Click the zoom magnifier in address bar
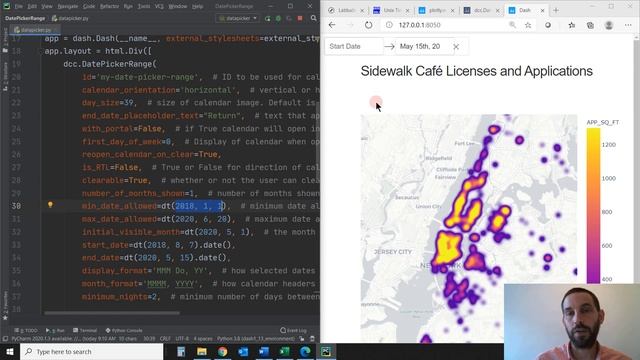Screen dimensions: 640x360 click(x=512, y=25)
